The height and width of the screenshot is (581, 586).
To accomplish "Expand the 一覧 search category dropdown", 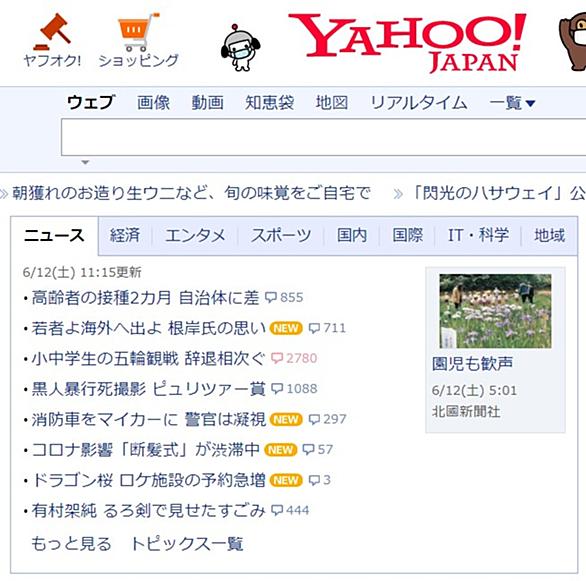I will pos(512,103).
